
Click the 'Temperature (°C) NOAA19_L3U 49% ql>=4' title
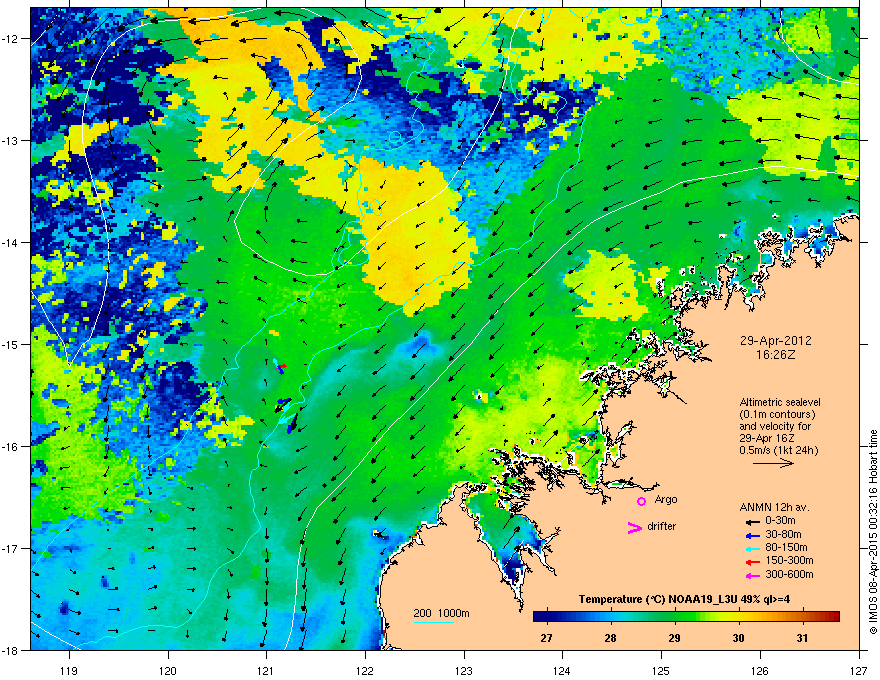point(684,599)
